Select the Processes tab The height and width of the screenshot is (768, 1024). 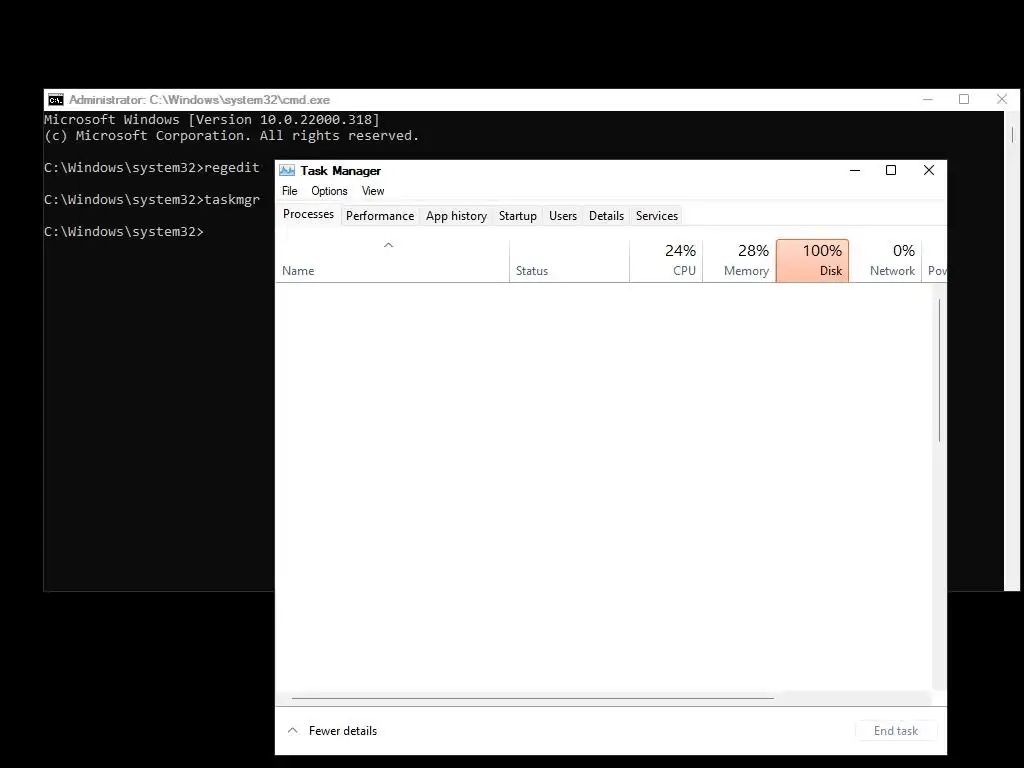click(308, 214)
